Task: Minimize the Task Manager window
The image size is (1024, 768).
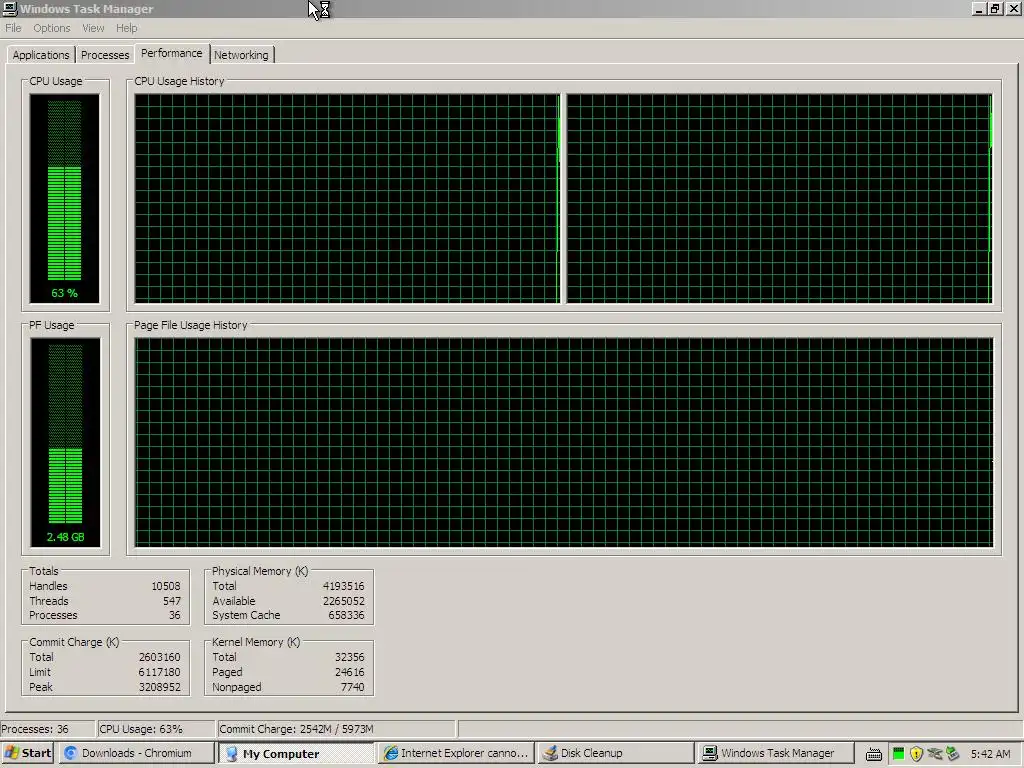Action: click(978, 8)
